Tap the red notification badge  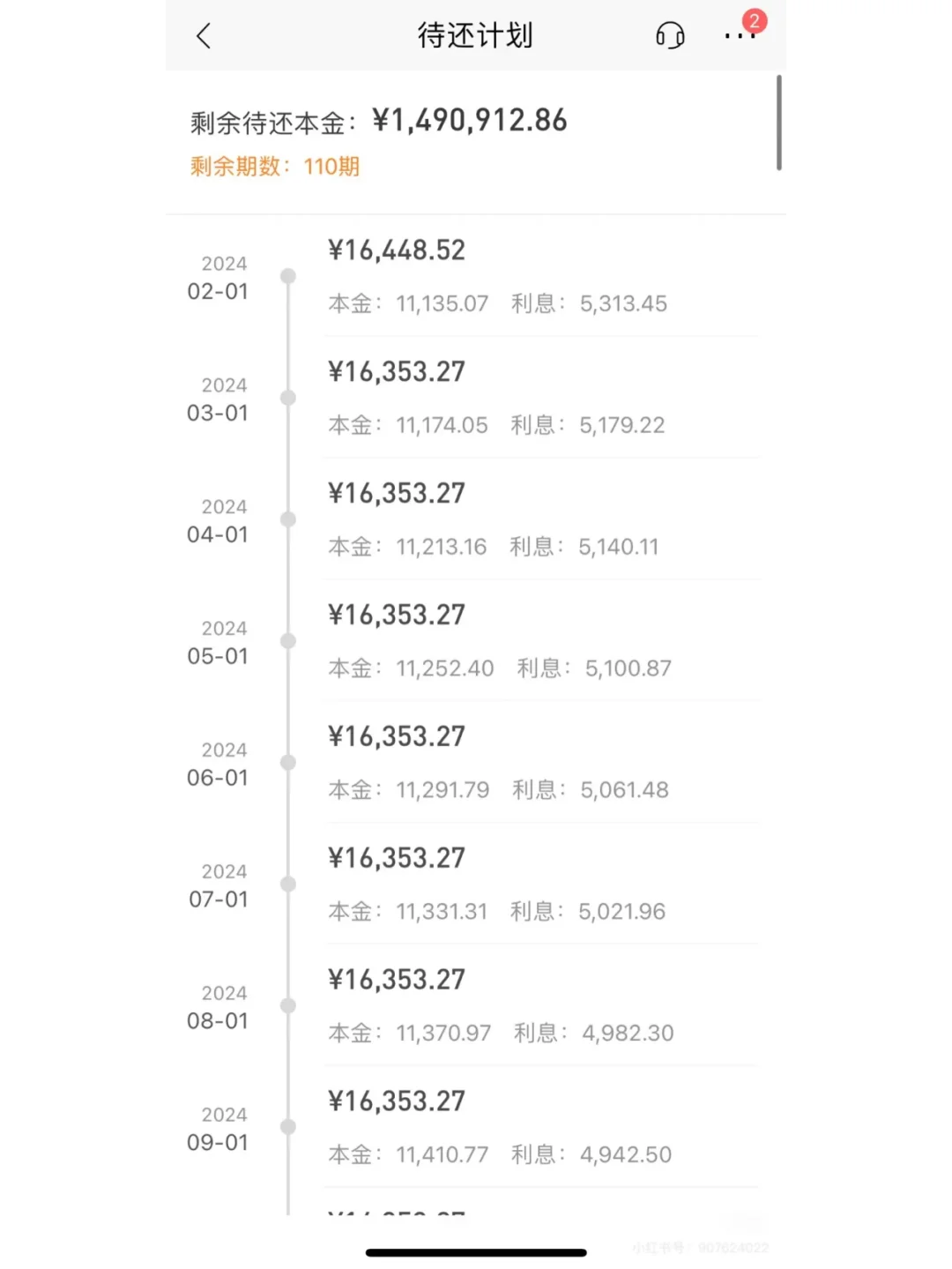755,21
